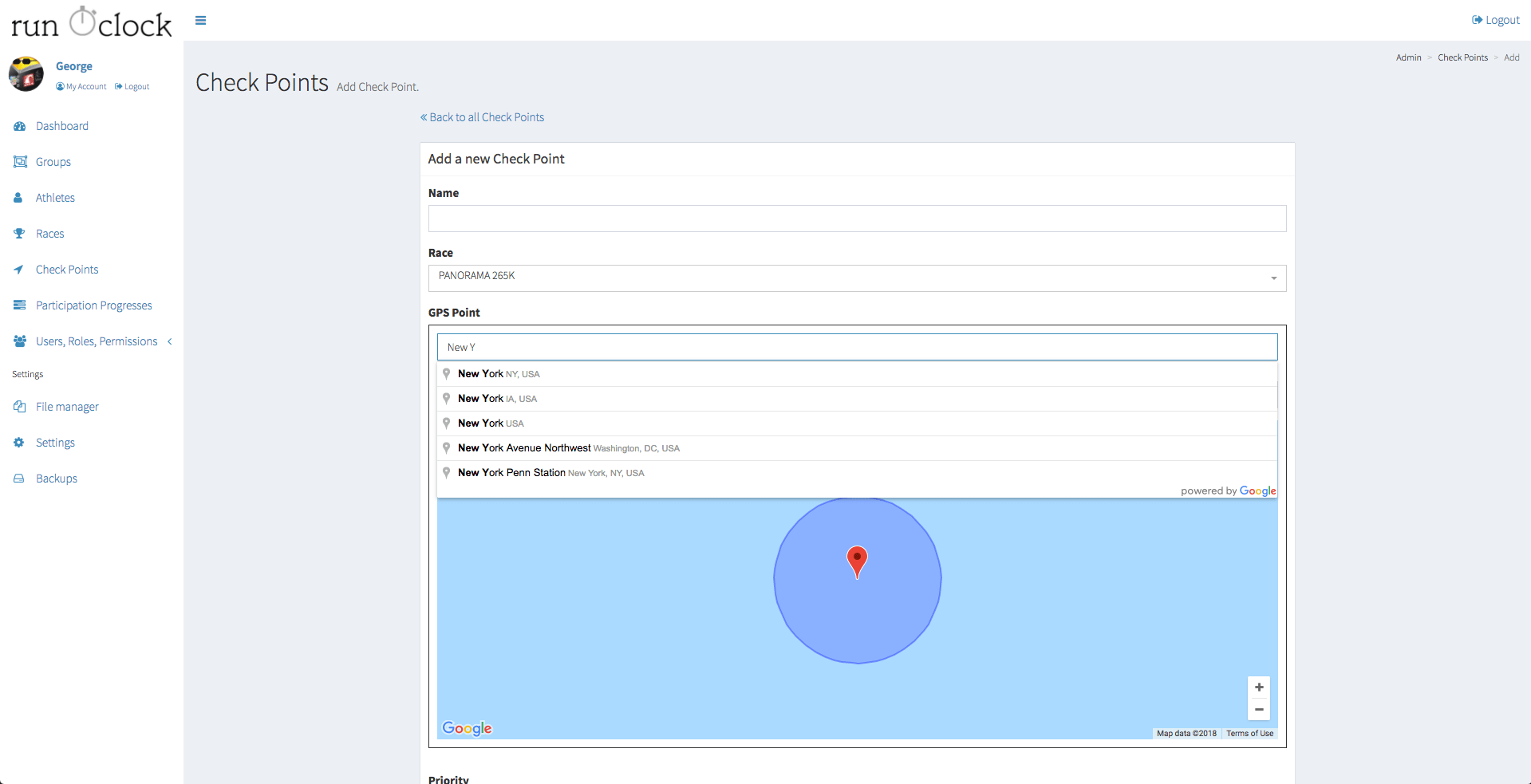Click the Backups drive icon
The width and height of the screenshot is (1531, 784).
pyautogui.click(x=19, y=479)
